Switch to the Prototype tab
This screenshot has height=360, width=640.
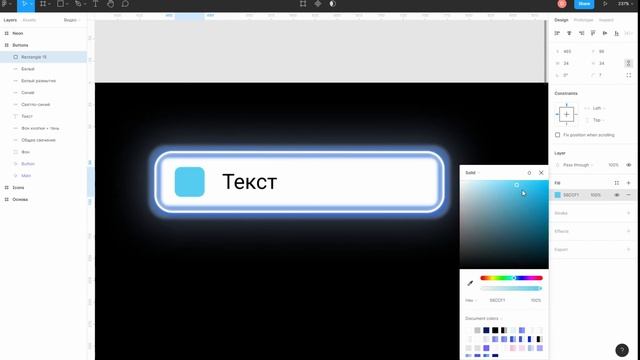point(583,20)
